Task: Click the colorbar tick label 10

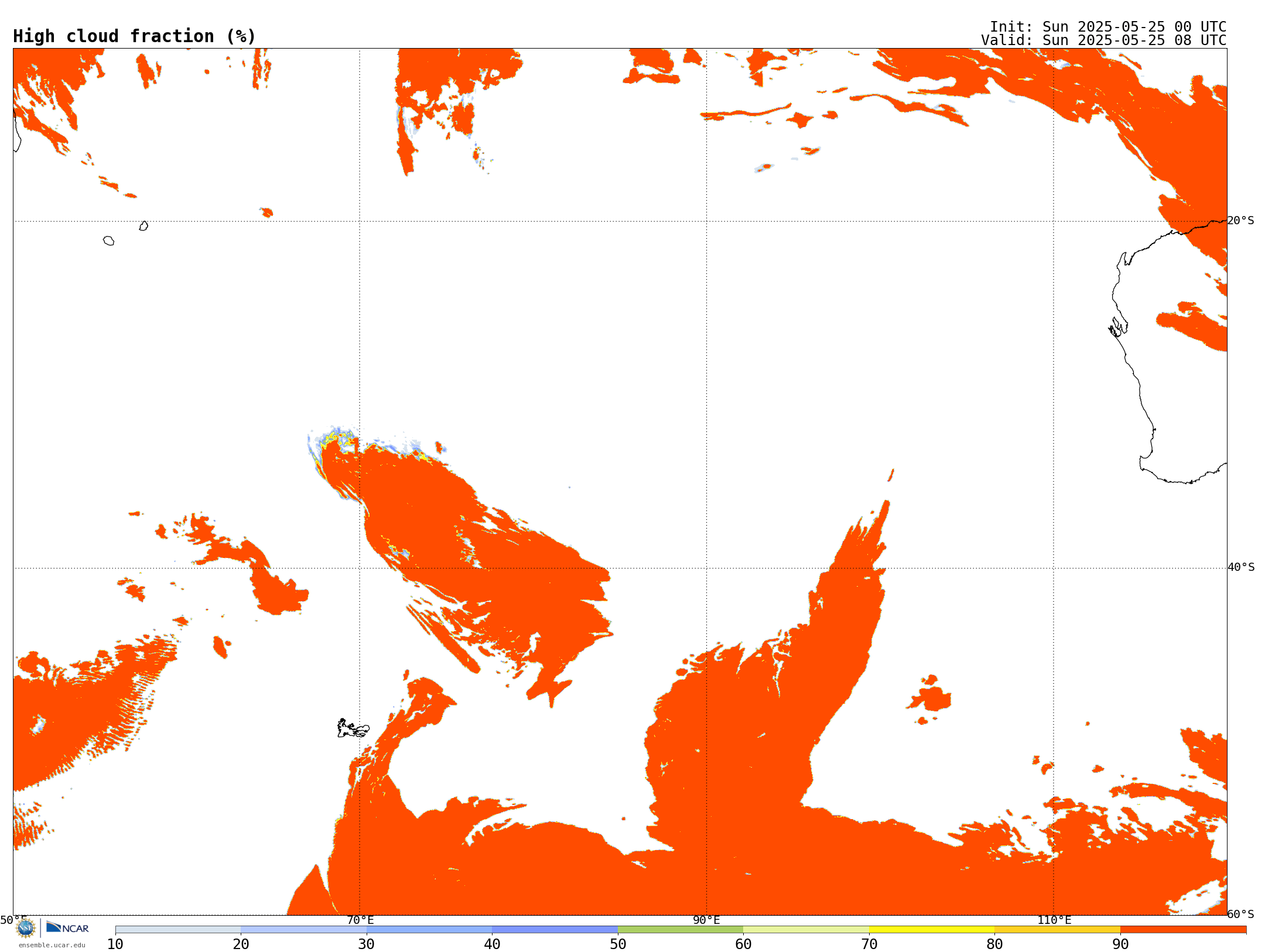Action: pyautogui.click(x=115, y=944)
